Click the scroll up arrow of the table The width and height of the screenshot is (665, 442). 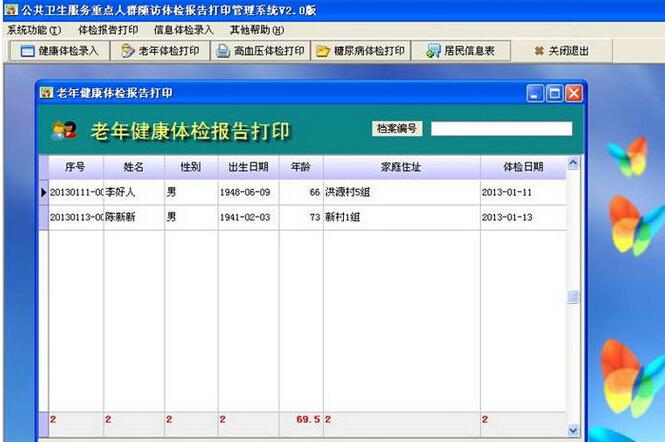(x=573, y=162)
